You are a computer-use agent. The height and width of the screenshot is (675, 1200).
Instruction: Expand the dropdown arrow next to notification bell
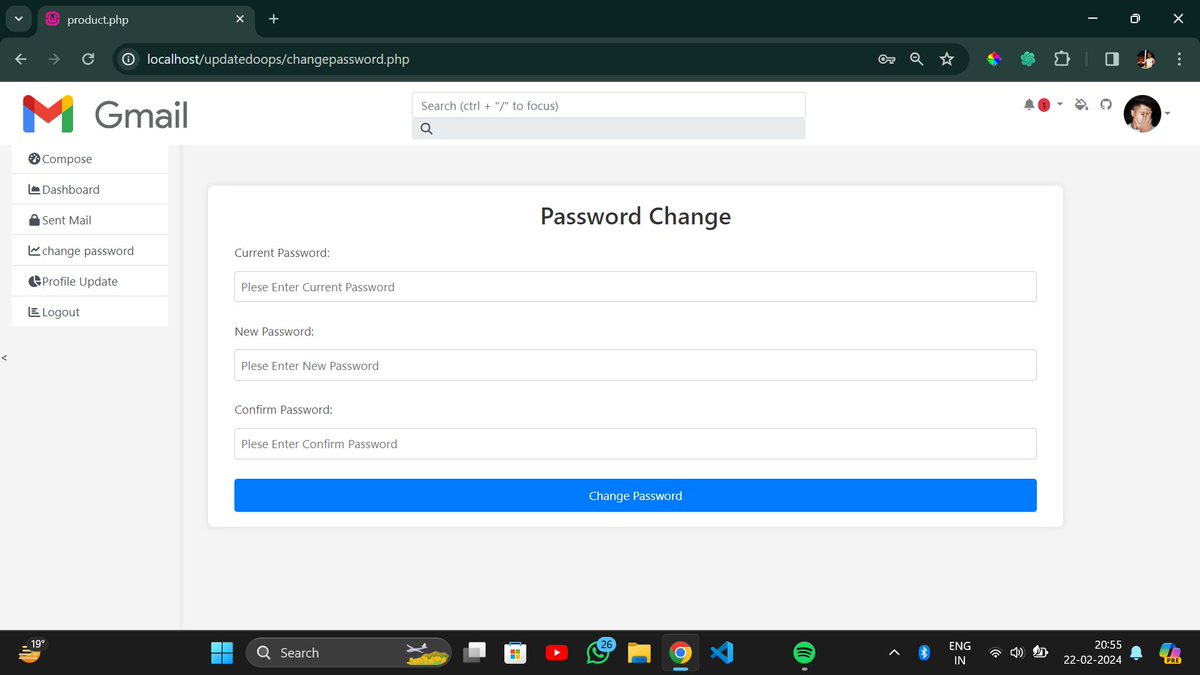(1060, 104)
